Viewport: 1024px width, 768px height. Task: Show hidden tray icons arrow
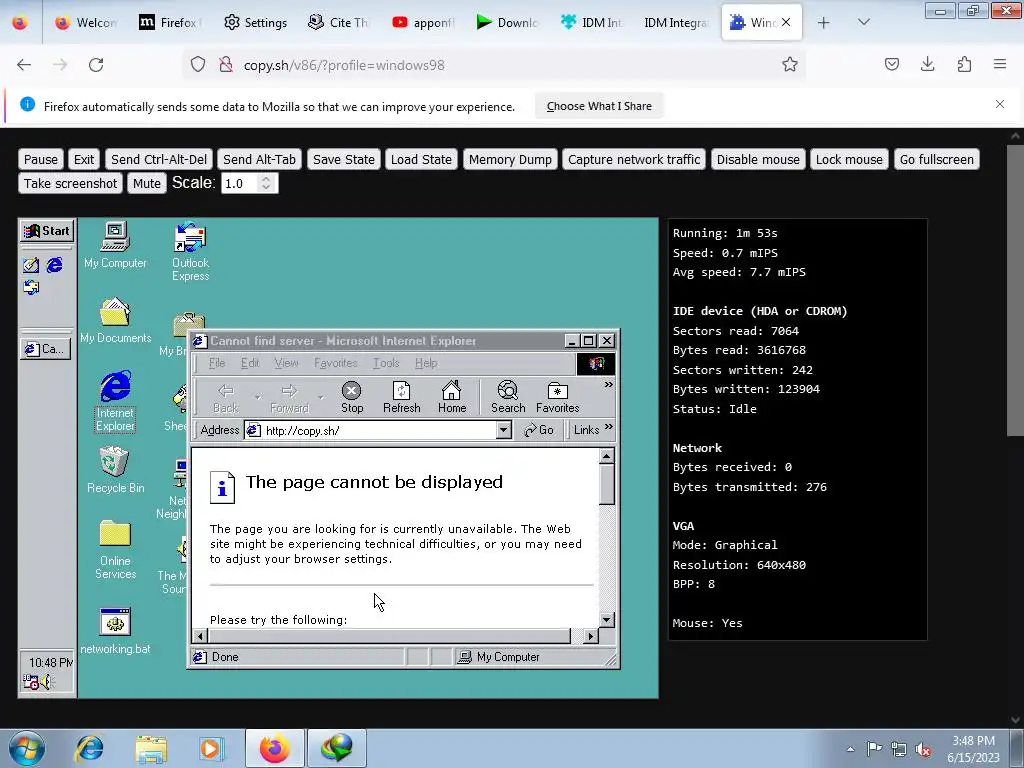pos(850,749)
